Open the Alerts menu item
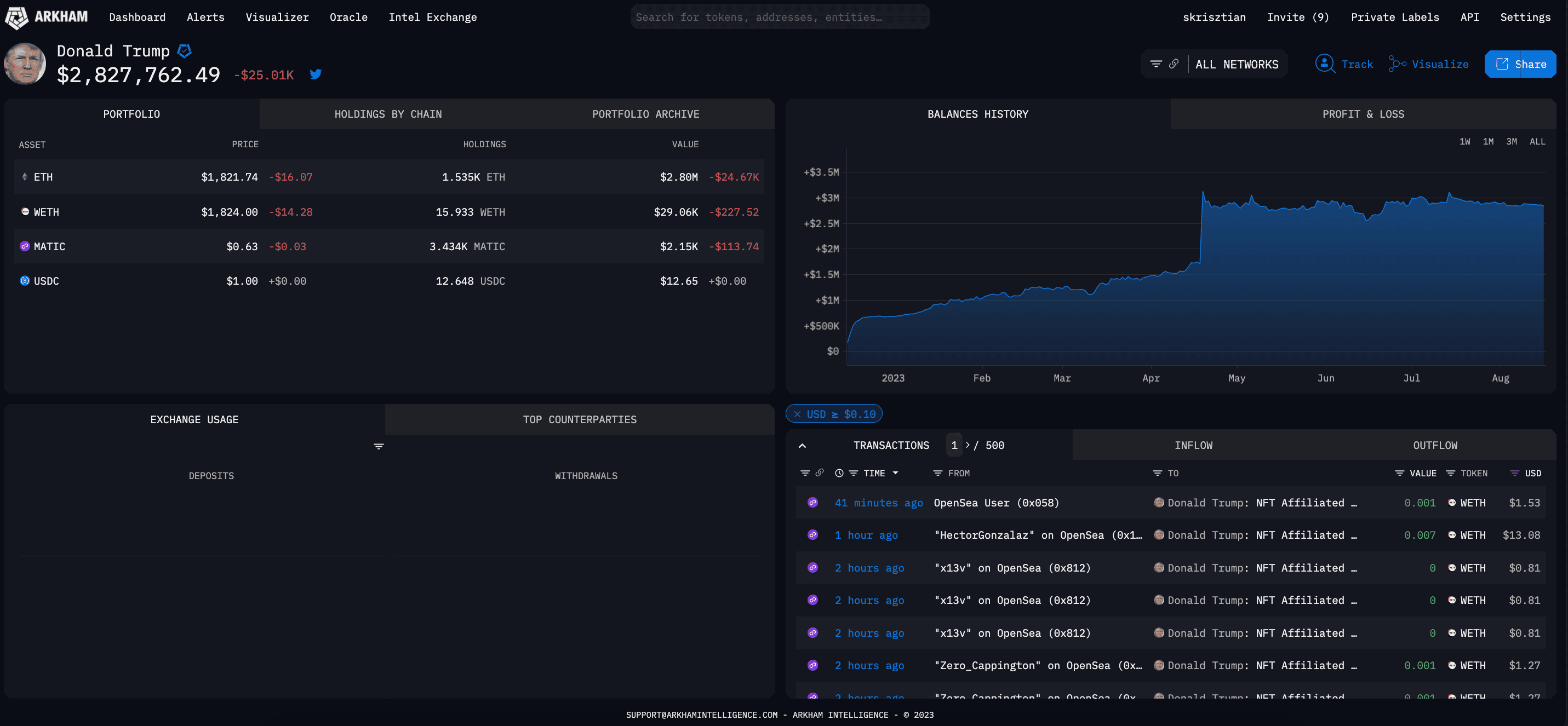1568x726 pixels. (x=205, y=17)
